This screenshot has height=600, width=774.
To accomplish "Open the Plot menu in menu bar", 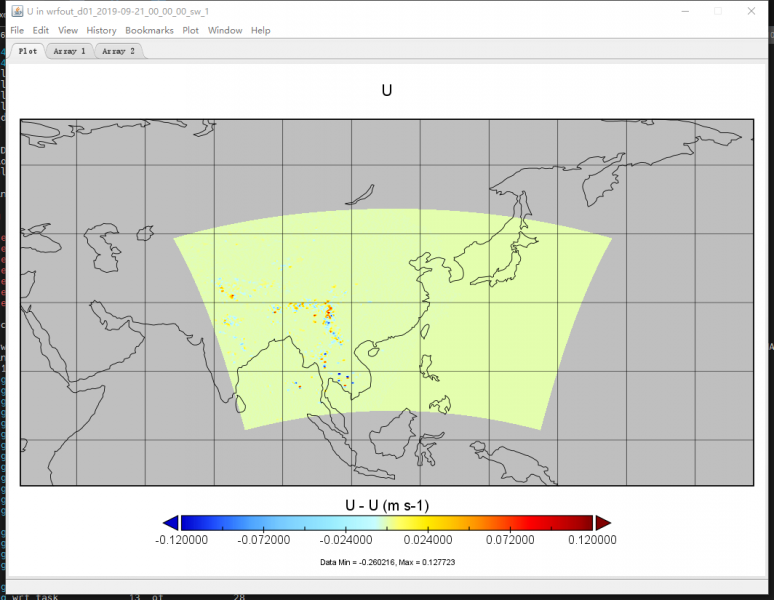I will click(x=190, y=30).
